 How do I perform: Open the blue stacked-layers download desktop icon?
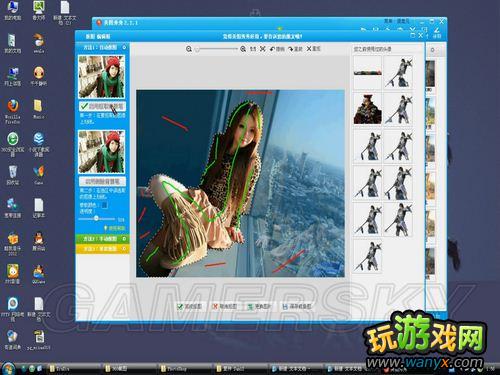39,144
